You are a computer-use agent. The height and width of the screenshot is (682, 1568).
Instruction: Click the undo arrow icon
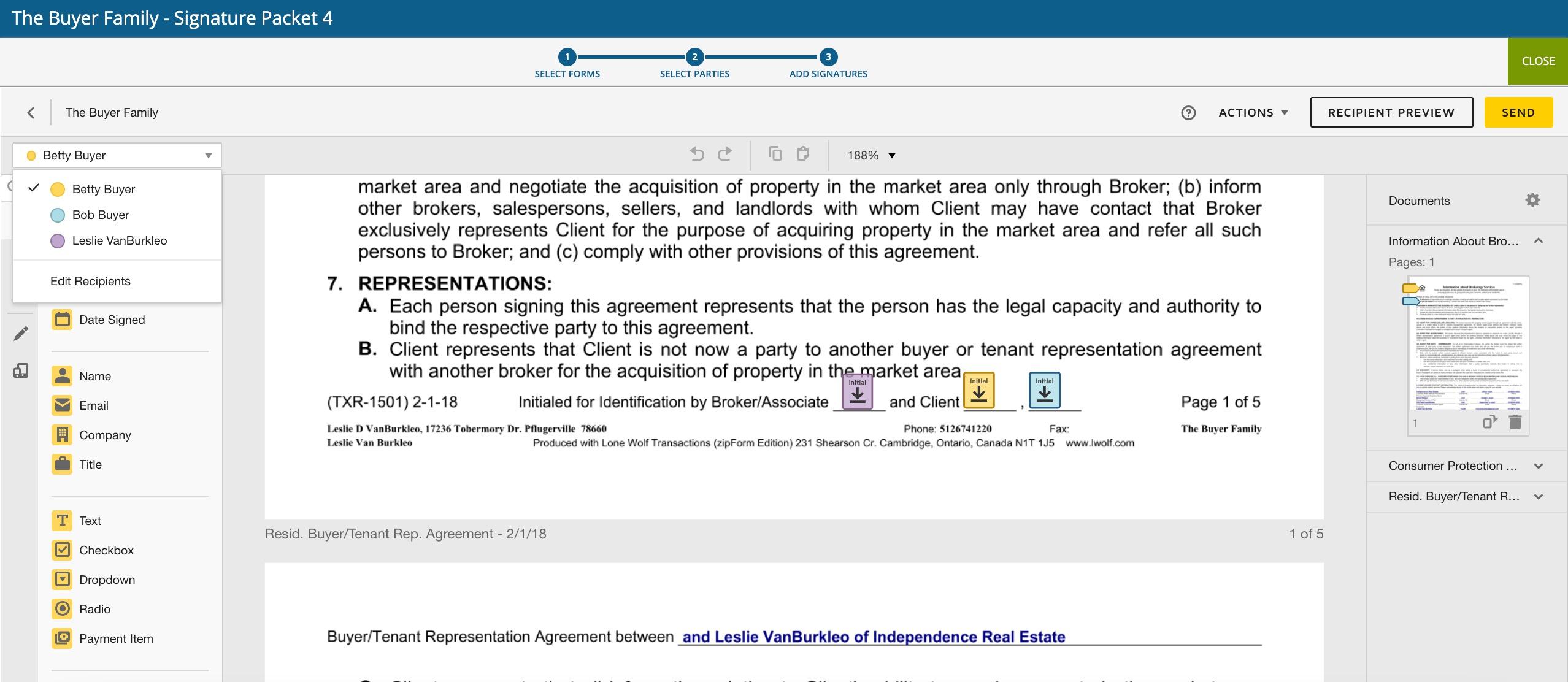pos(697,154)
